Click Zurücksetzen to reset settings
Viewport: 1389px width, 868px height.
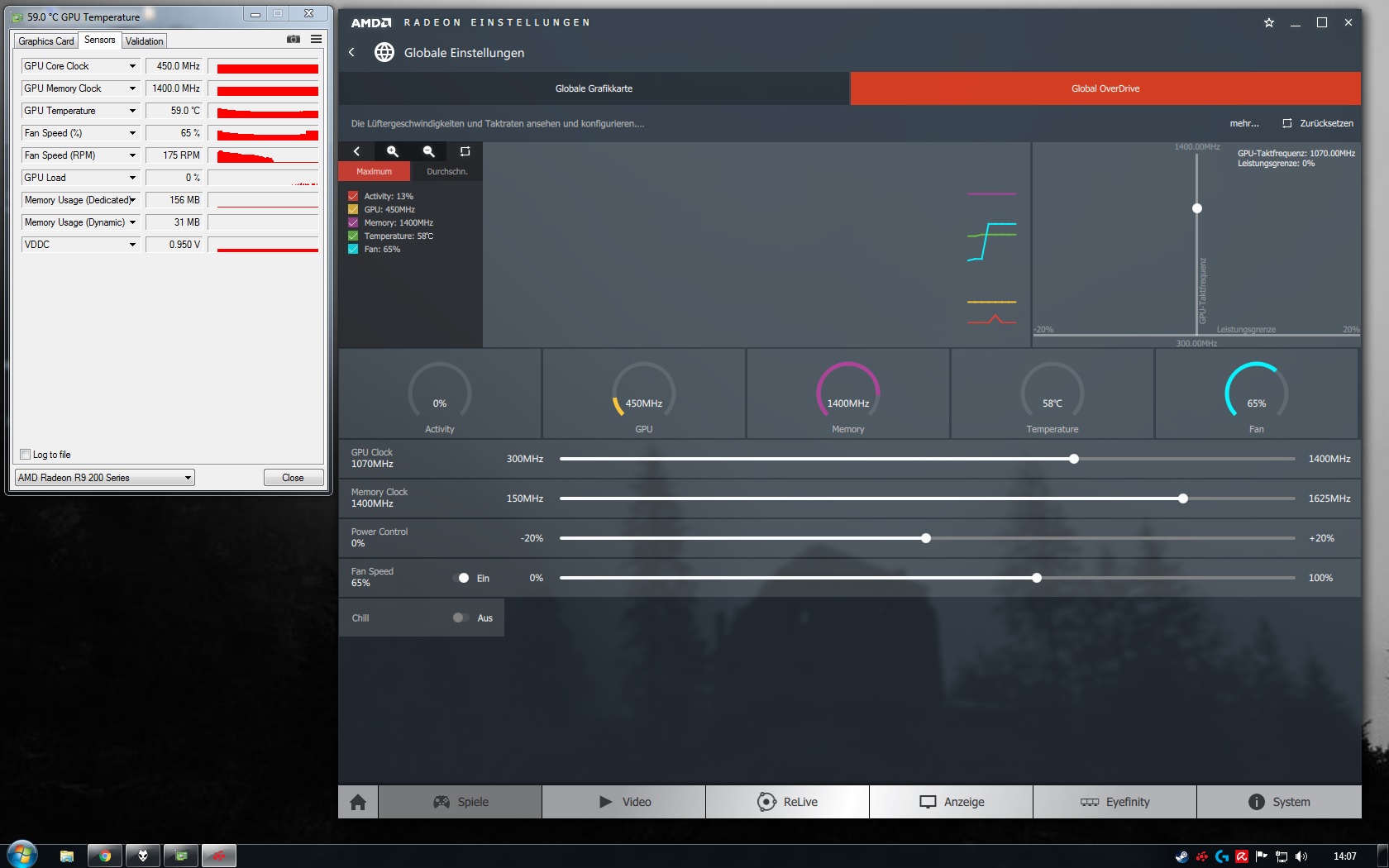click(x=1318, y=123)
